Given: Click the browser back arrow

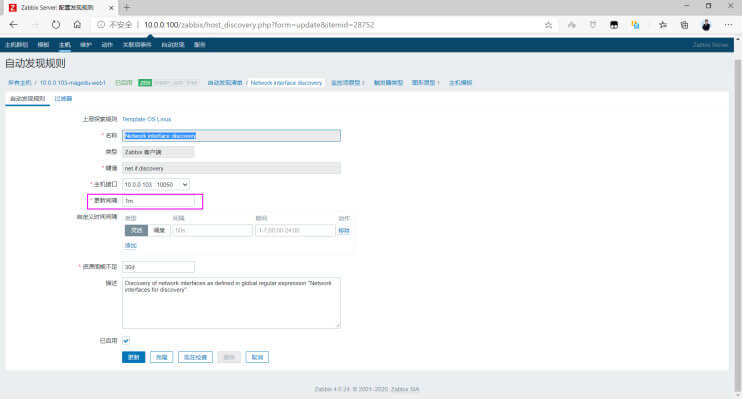Looking at the screenshot, I should [13, 25].
